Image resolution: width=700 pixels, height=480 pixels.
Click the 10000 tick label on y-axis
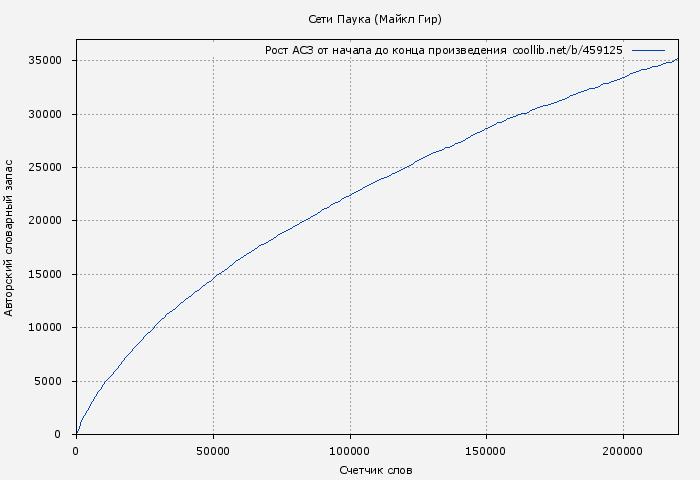point(47,328)
